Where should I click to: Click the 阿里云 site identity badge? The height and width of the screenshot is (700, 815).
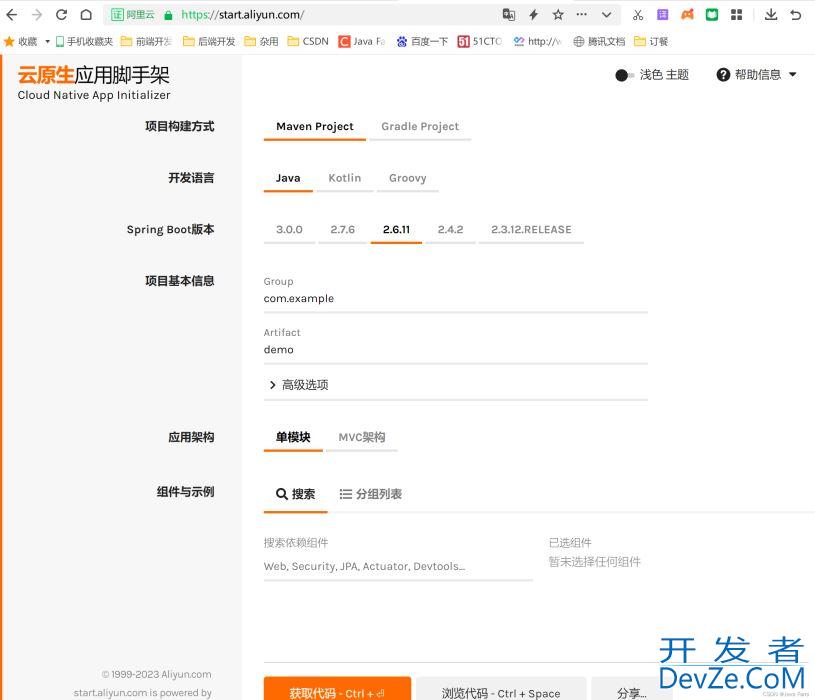(x=133, y=15)
